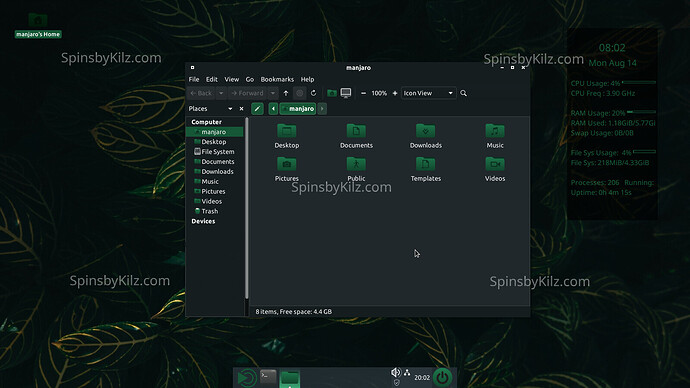
Task: Select Desktop in the Places sidebar
Action: pyautogui.click(x=214, y=142)
